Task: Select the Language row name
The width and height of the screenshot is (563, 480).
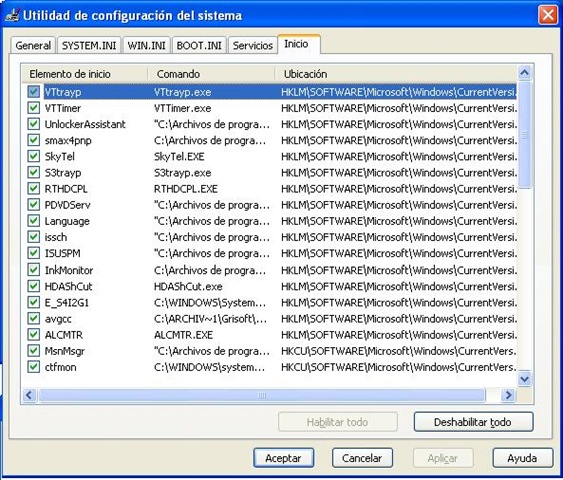Action: click(67, 221)
